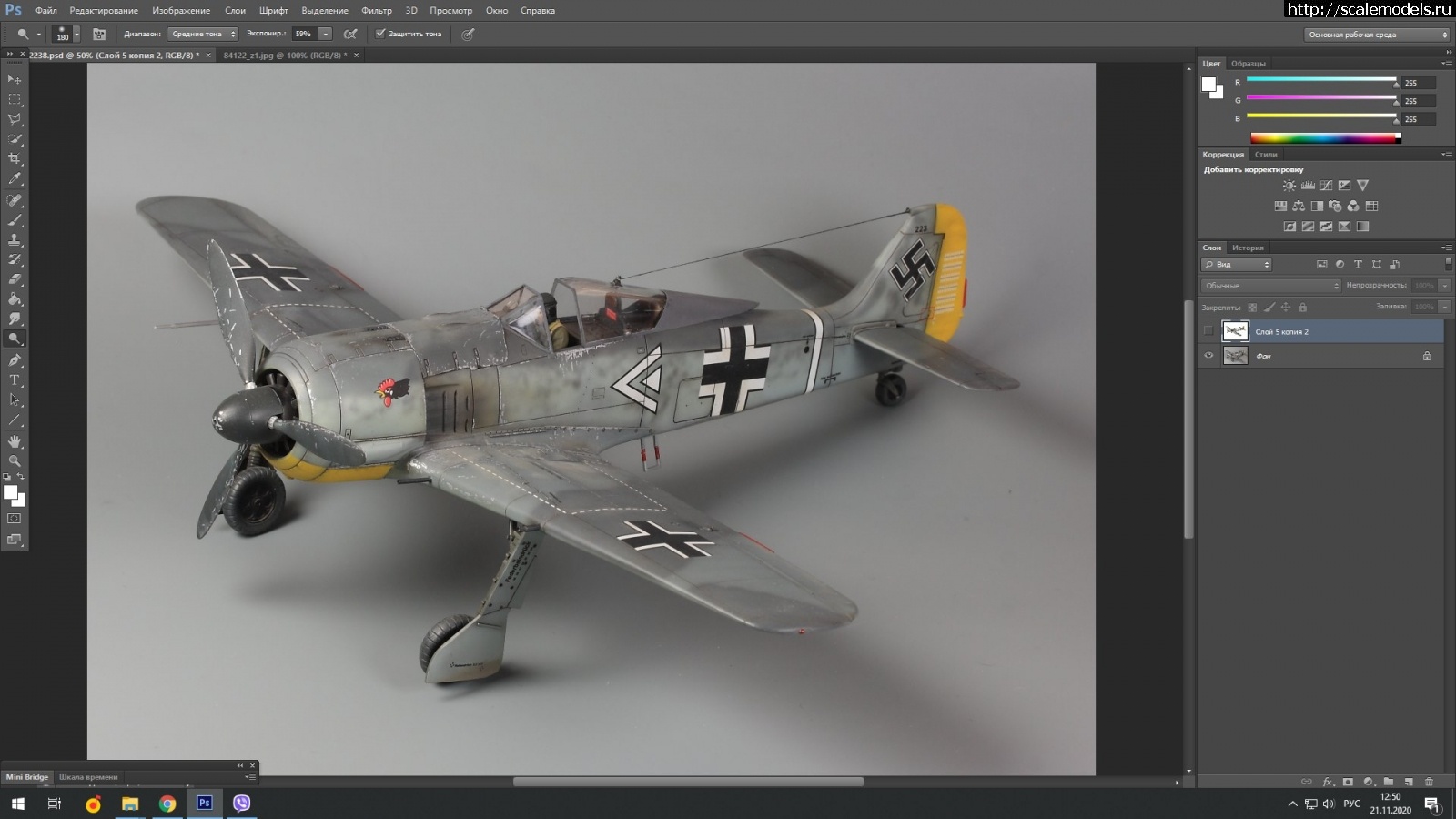Switch to Шкала времени tab
Screen dimensions: 1456x819
tap(88, 777)
